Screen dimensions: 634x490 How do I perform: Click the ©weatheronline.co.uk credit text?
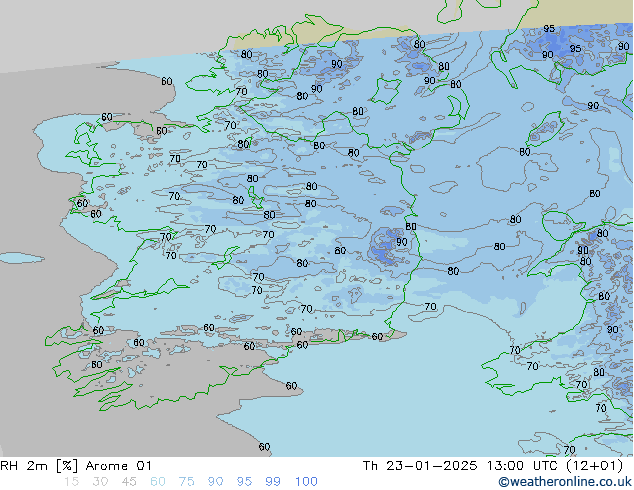565,482
